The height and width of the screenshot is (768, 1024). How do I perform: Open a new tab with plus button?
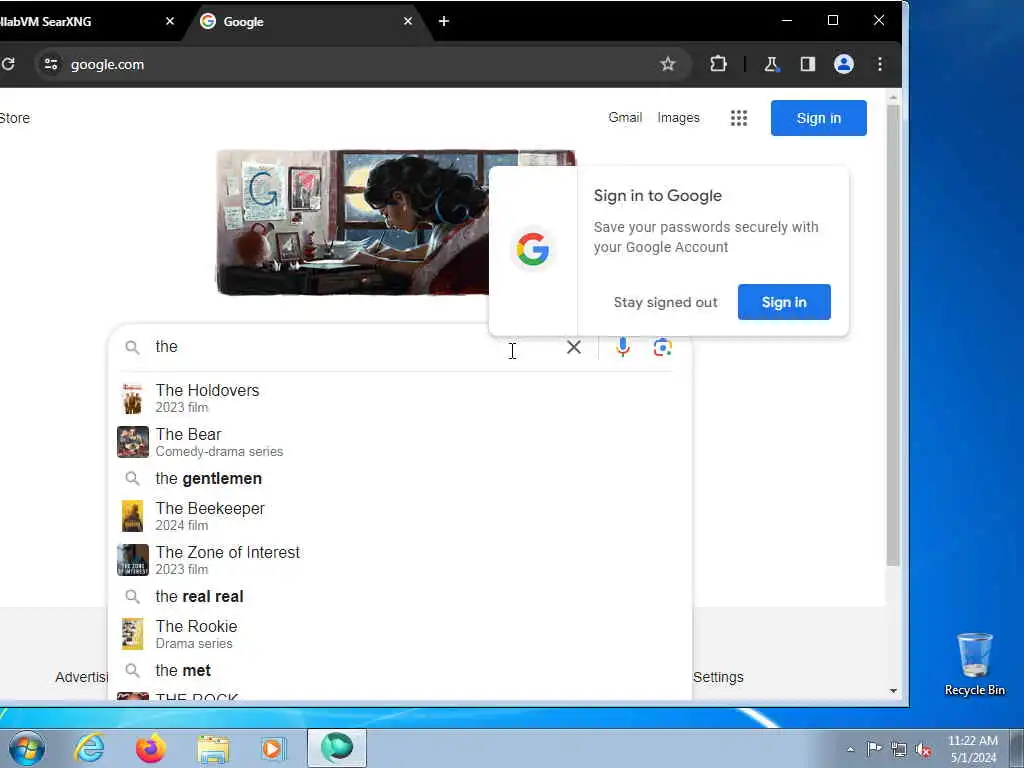coord(444,21)
